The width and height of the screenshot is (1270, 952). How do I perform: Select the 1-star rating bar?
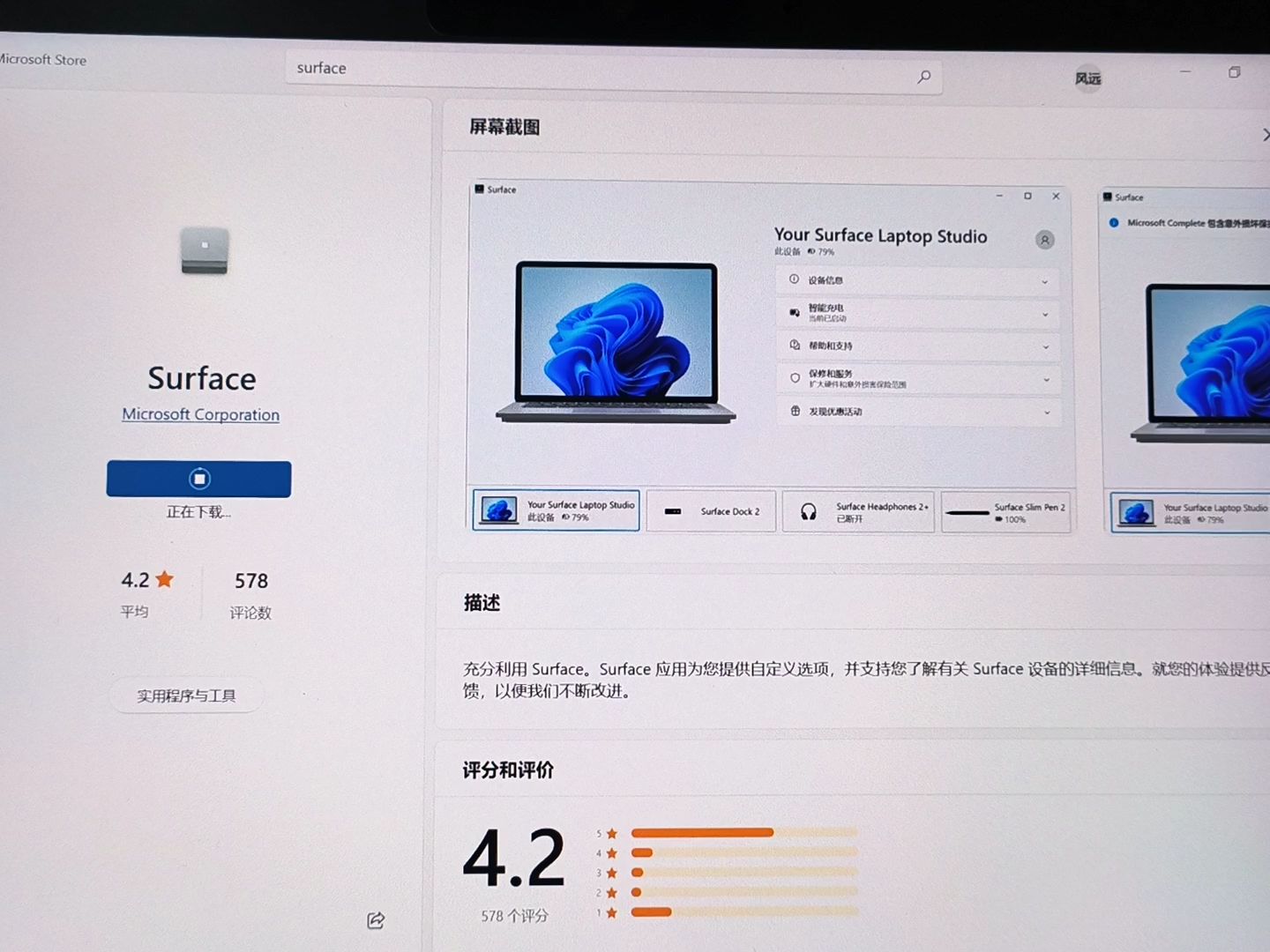tap(743, 911)
